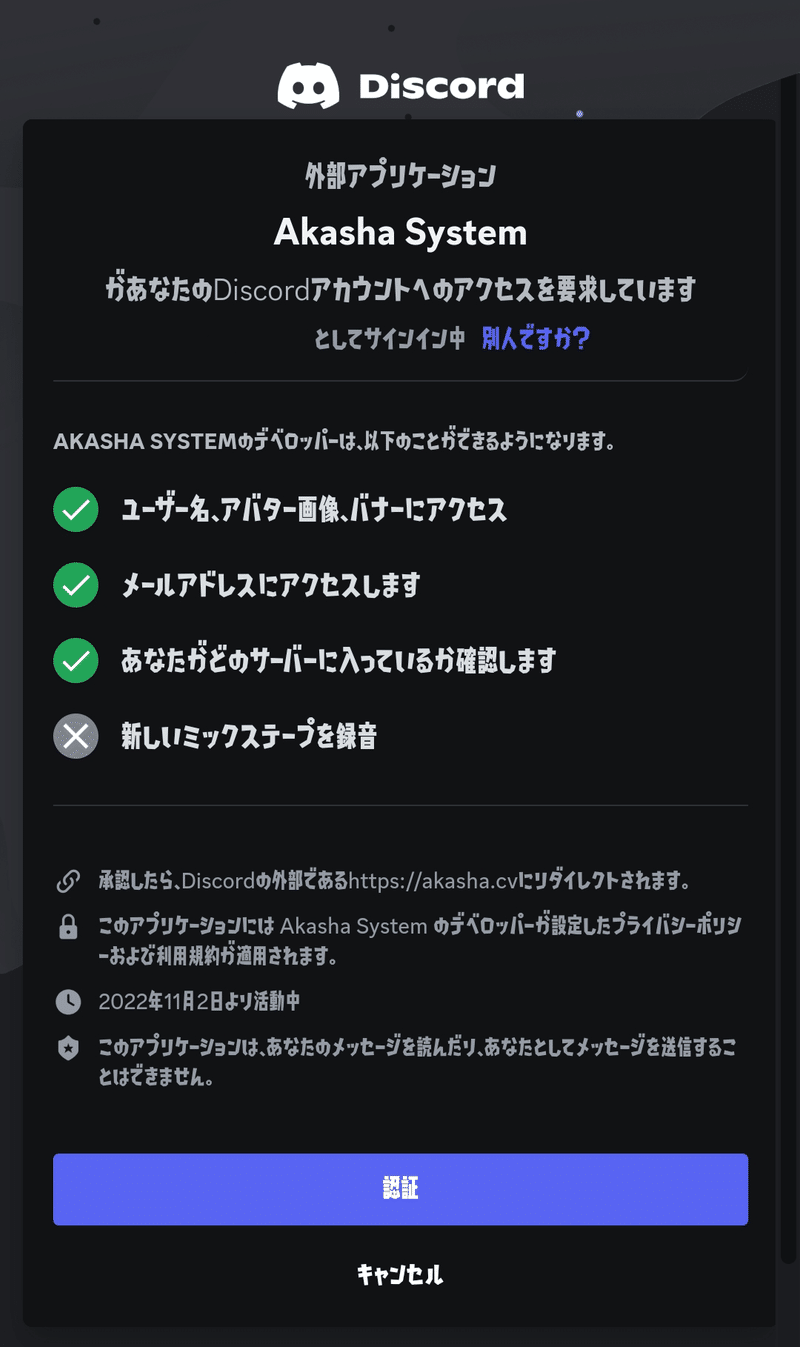
Task: Open the 別人ですか? account switch link
Action: [x=536, y=339]
